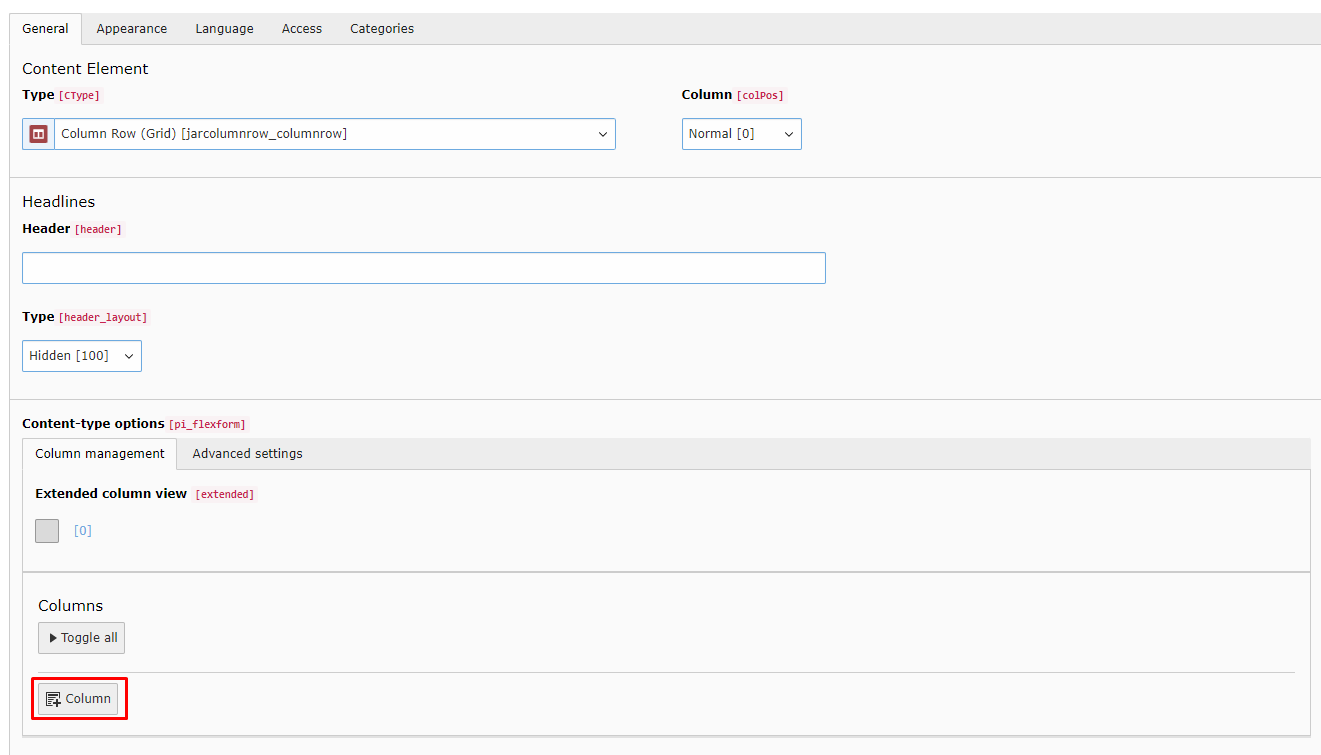Expand the Column colPos dropdown
The width and height of the screenshot is (1321, 755).
(741, 134)
